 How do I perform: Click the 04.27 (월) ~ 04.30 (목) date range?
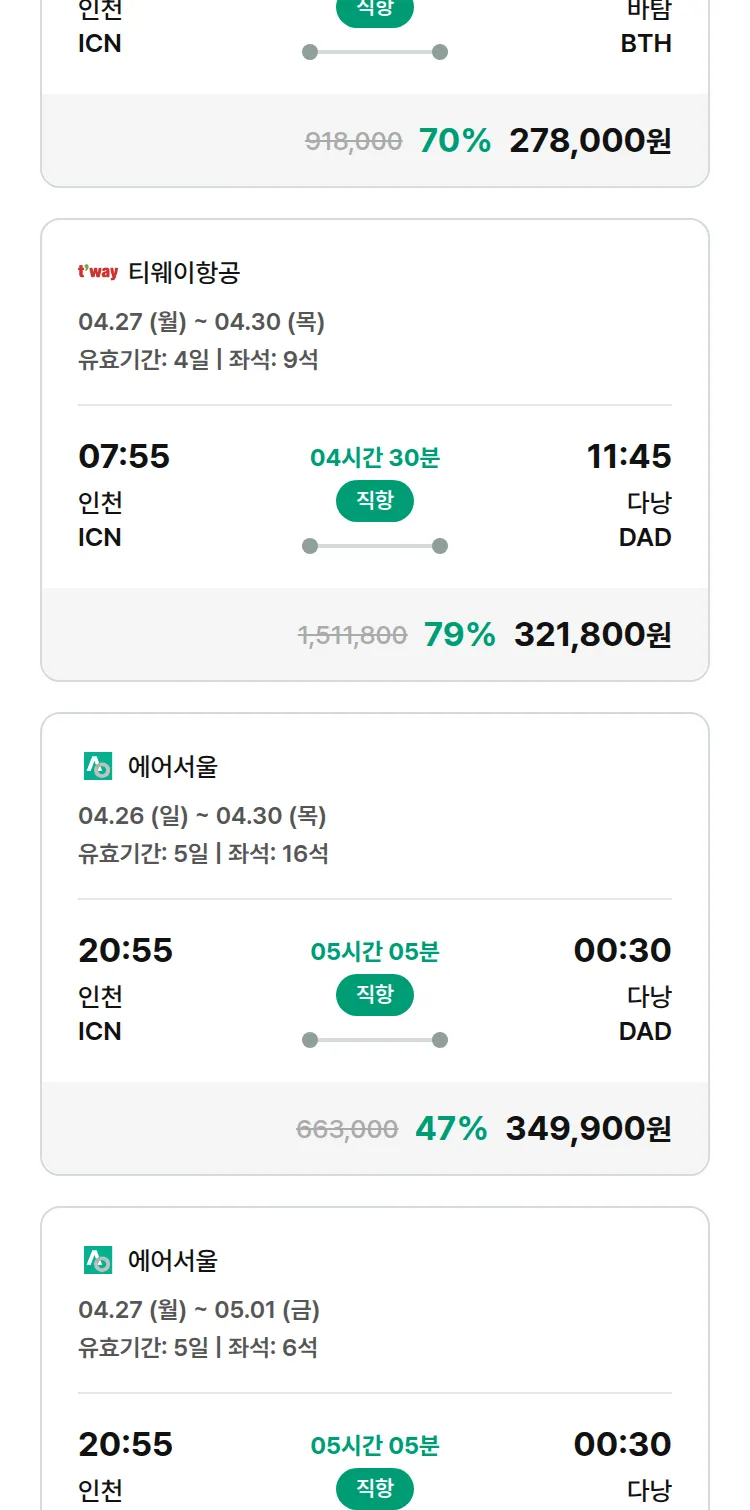pos(201,322)
